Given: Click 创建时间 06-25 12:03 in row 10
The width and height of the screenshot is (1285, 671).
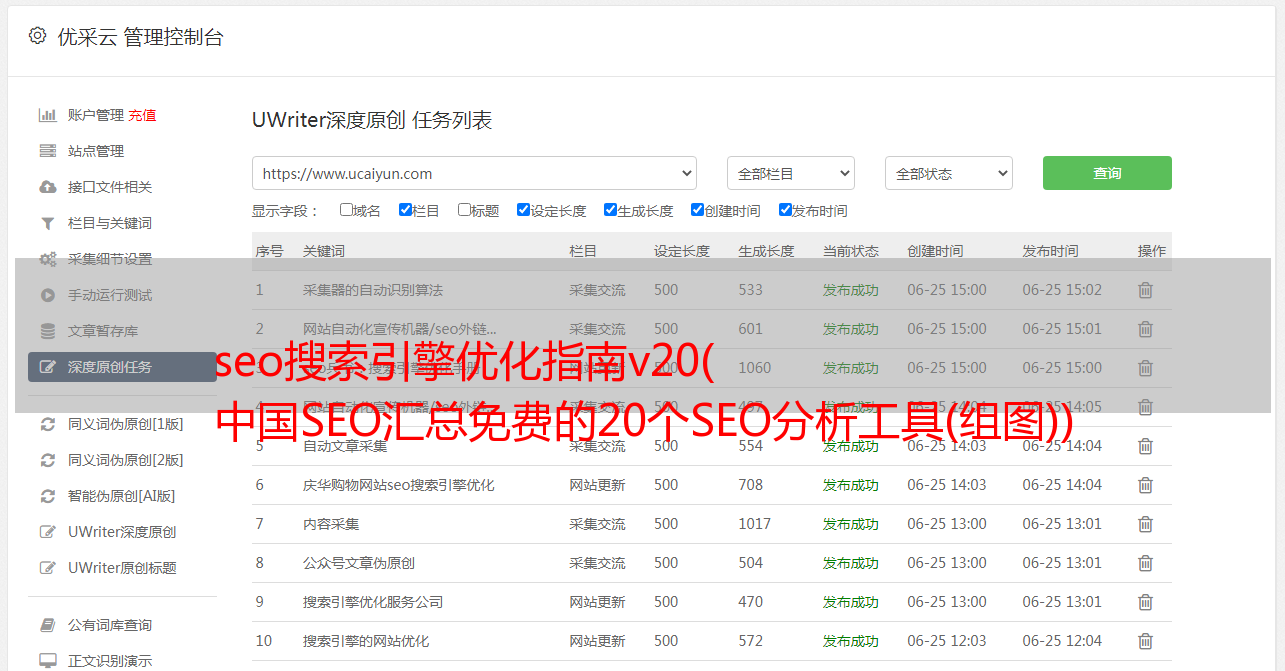Looking at the screenshot, I should tap(947, 641).
